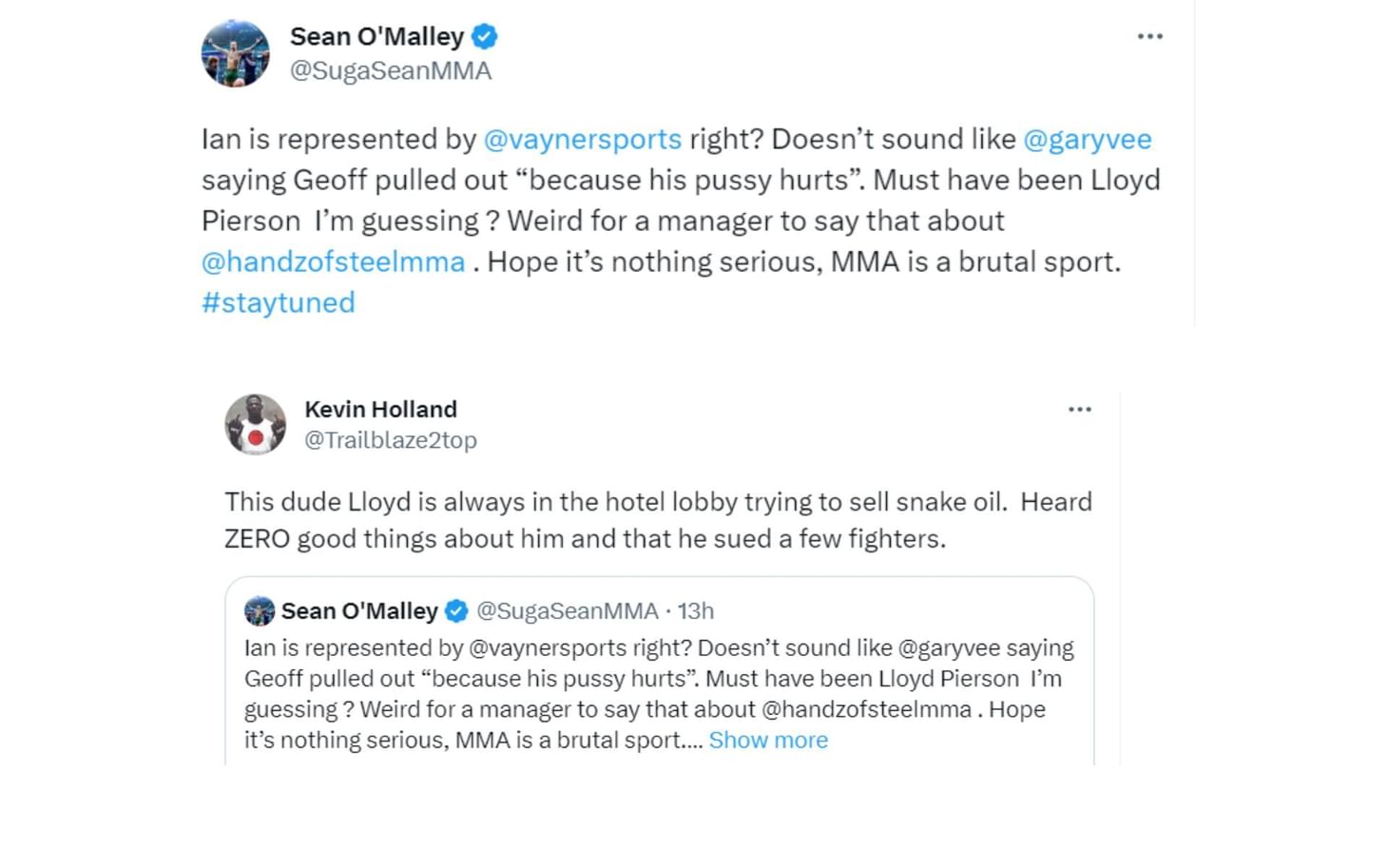Click Sean O'Malley's profile avatar
The height and width of the screenshot is (868, 1388).
236,53
